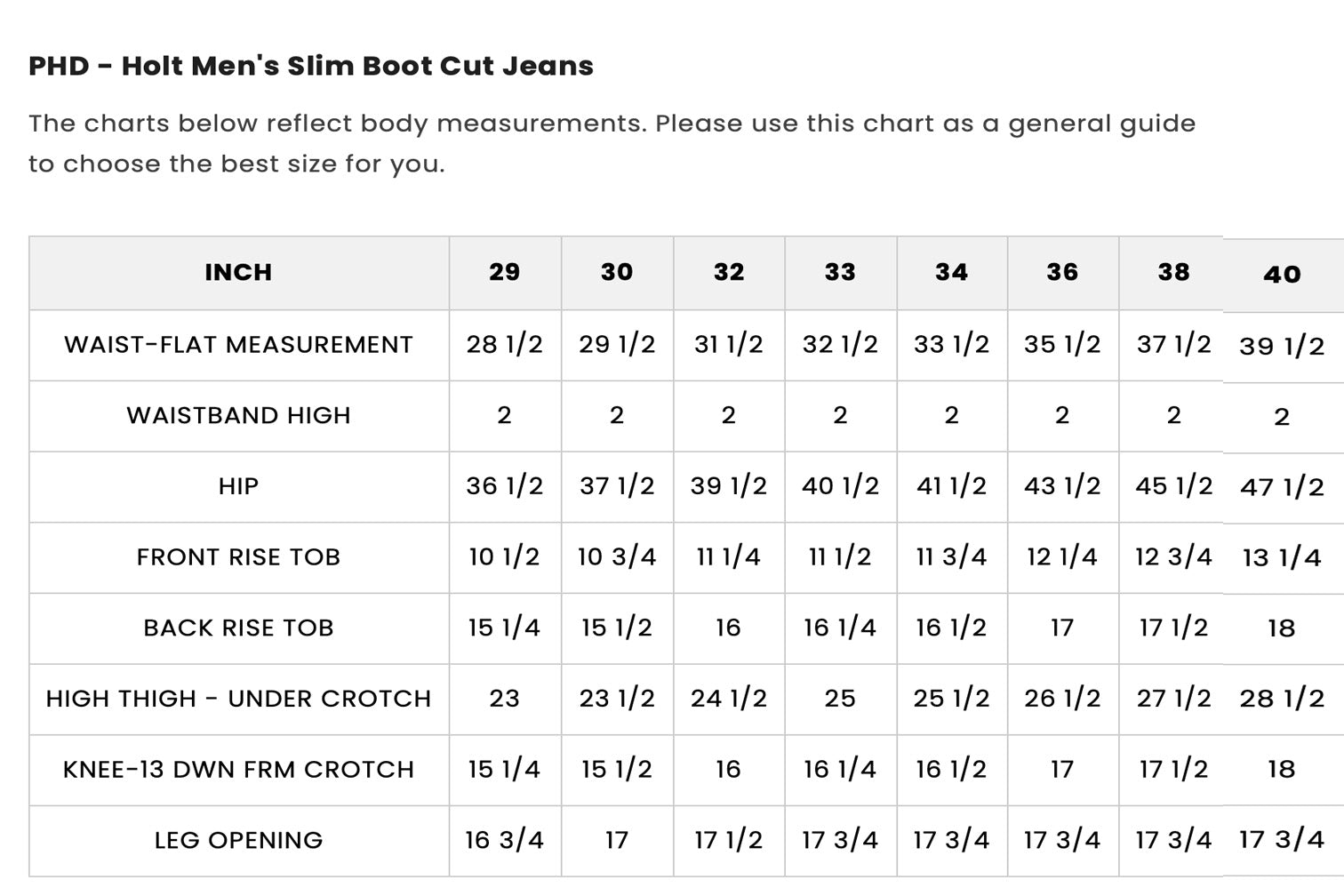
Task: Select the FRONT RISE TOB row label
Action: point(238,557)
